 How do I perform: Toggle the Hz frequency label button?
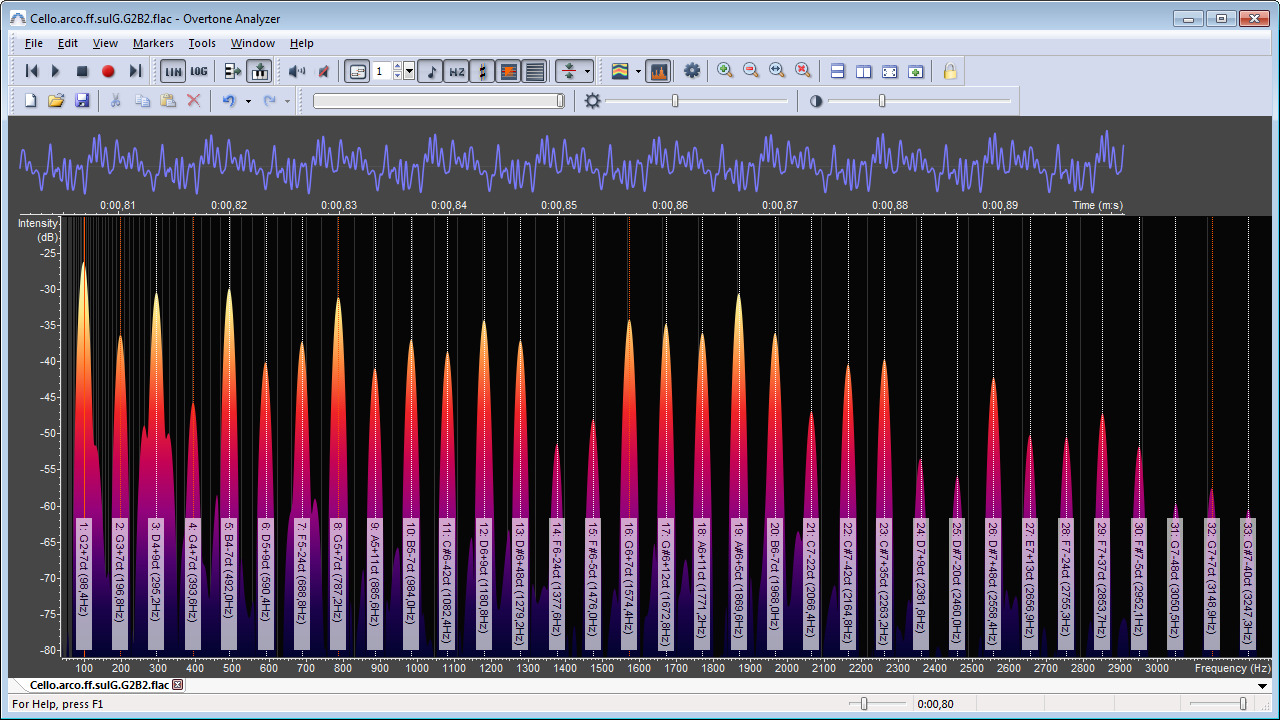[x=456, y=71]
